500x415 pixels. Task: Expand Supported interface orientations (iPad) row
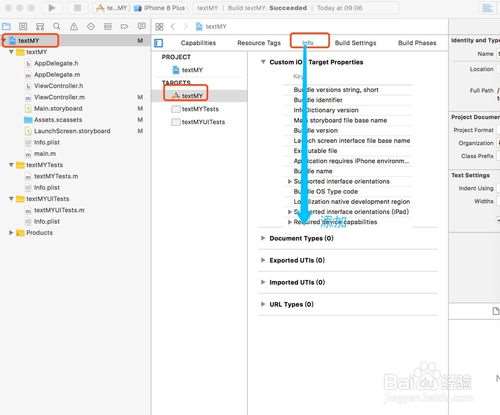tap(290, 212)
